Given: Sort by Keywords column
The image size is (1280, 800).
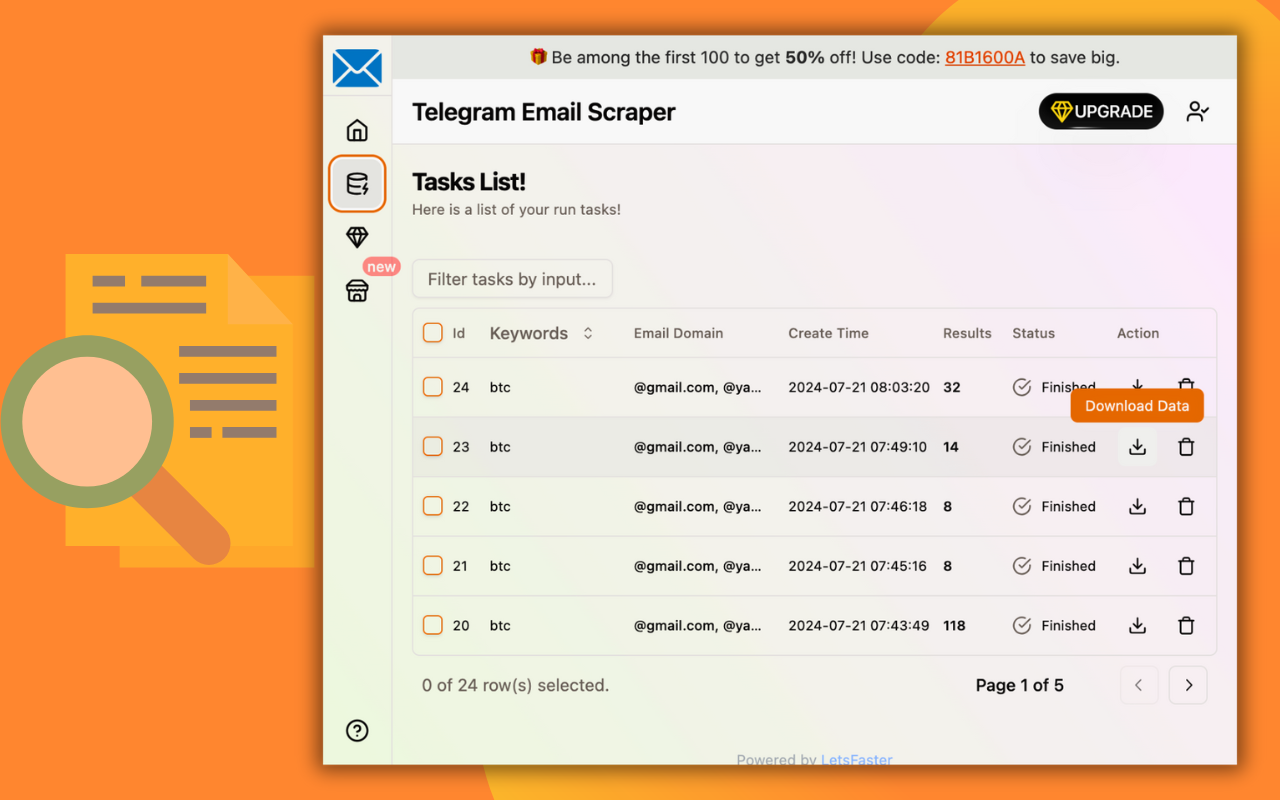Looking at the screenshot, I should point(541,333).
